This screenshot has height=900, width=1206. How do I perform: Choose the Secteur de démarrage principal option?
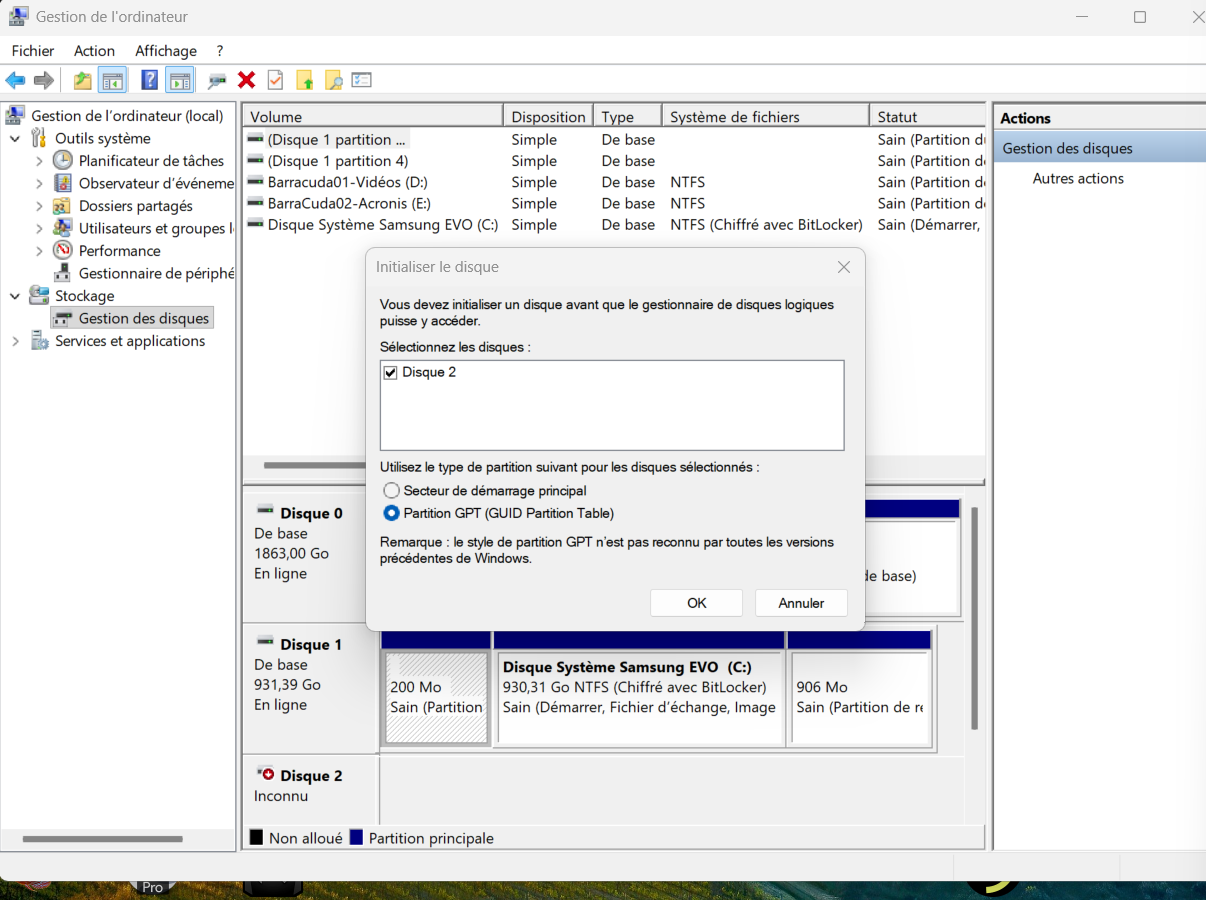coord(392,491)
